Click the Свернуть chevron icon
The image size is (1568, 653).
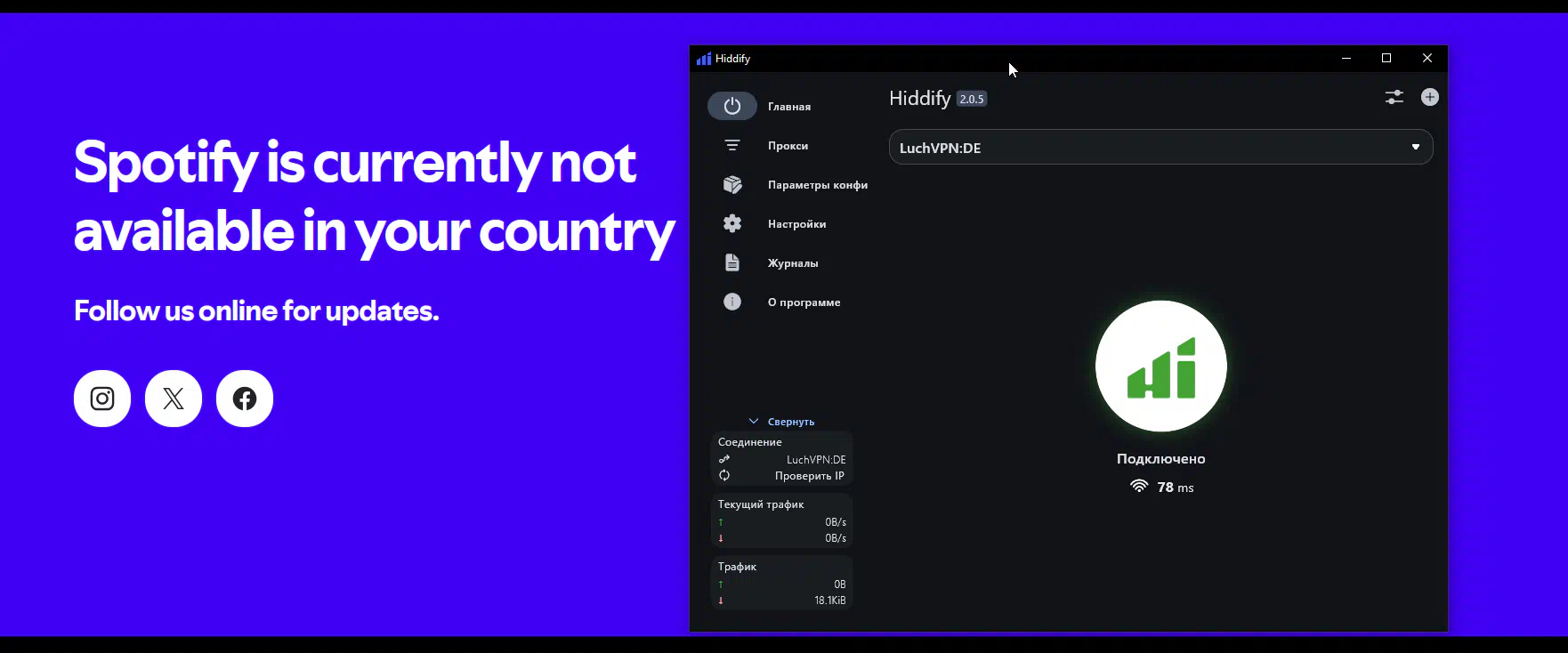(754, 421)
